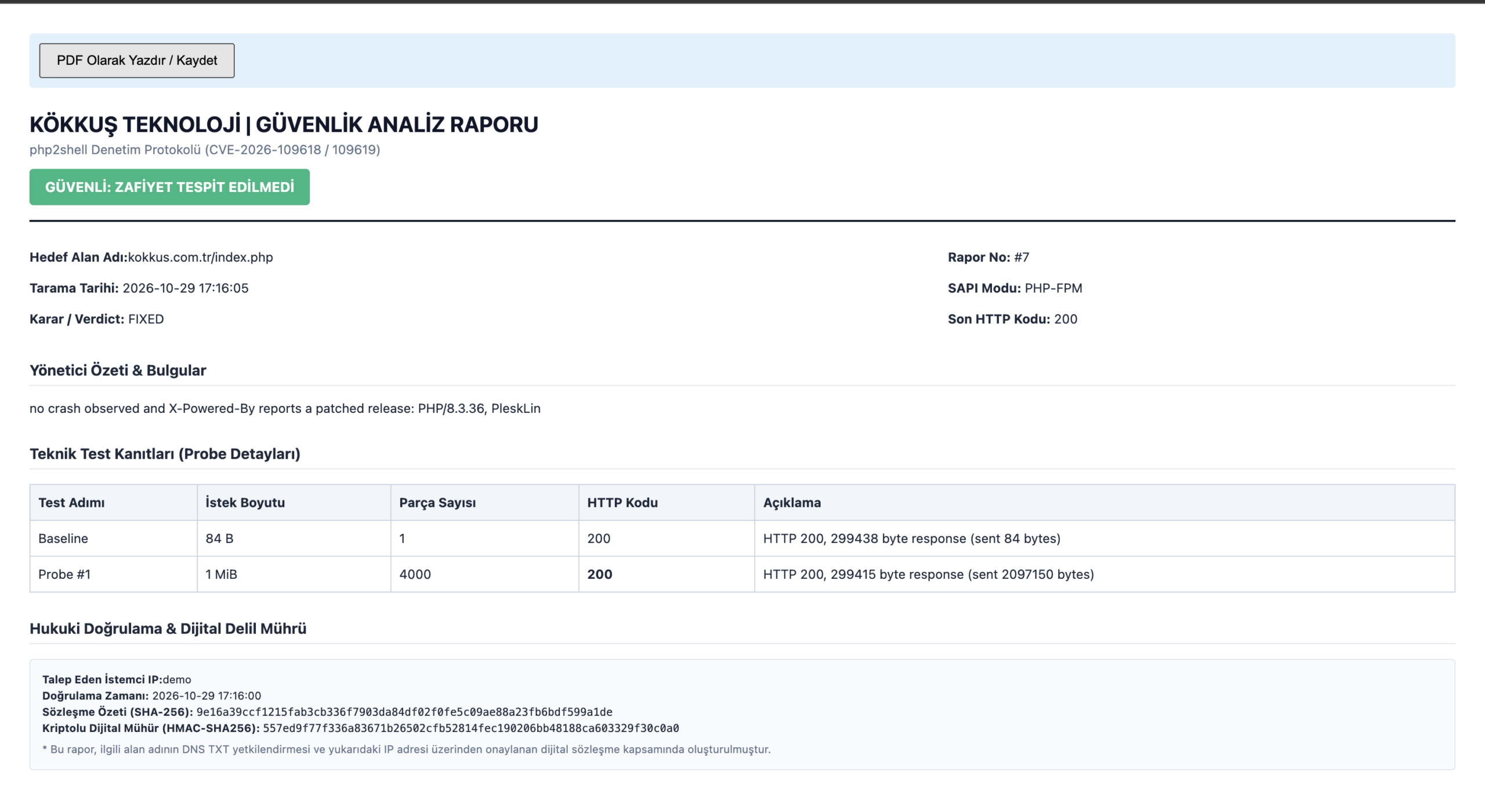The image size is (1485, 812).
Task: Click the HMAC-SHA256 seal hash starting 557ed9f
Action: click(x=471, y=728)
